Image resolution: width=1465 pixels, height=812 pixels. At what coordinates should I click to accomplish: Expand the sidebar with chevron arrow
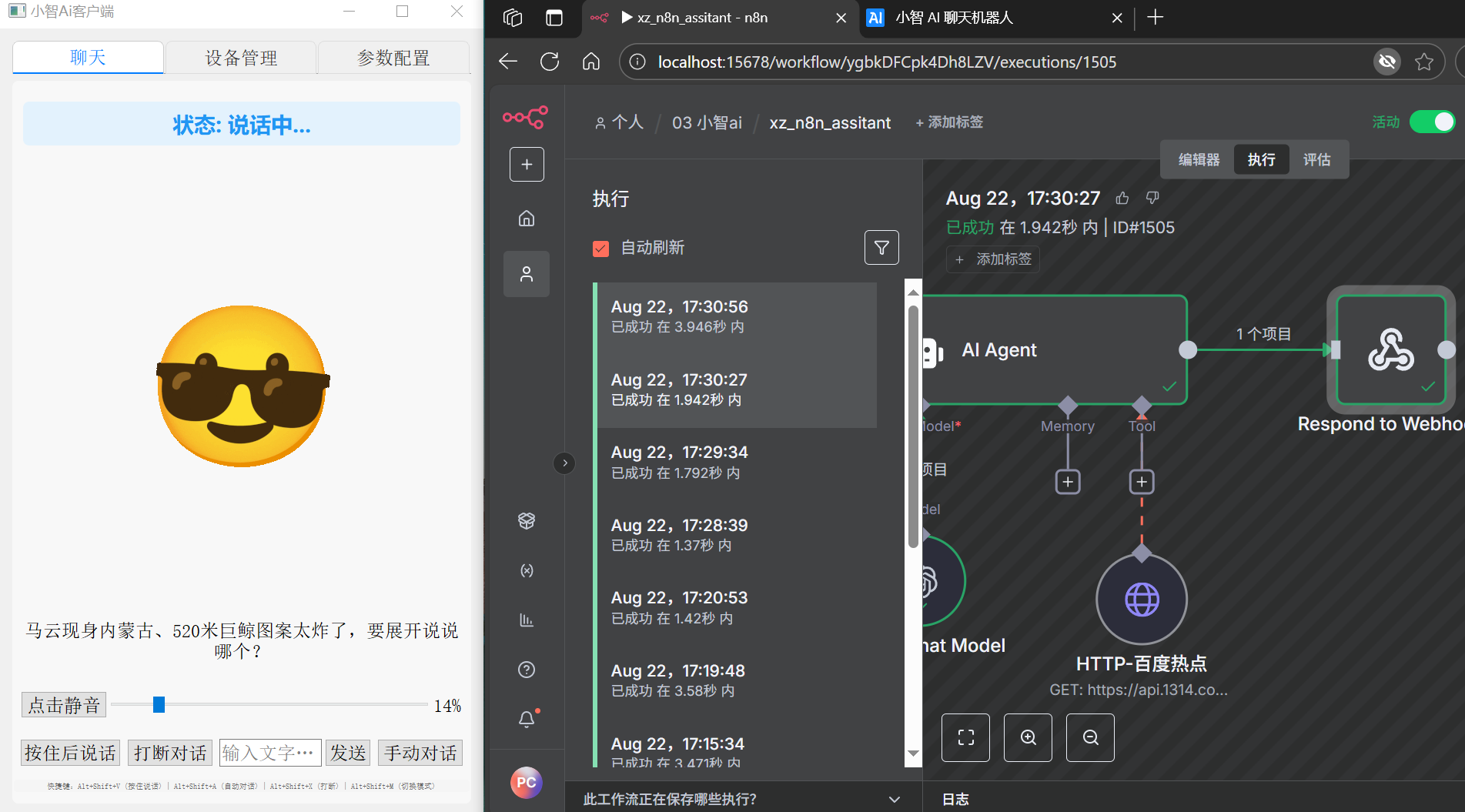[x=564, y=463]
